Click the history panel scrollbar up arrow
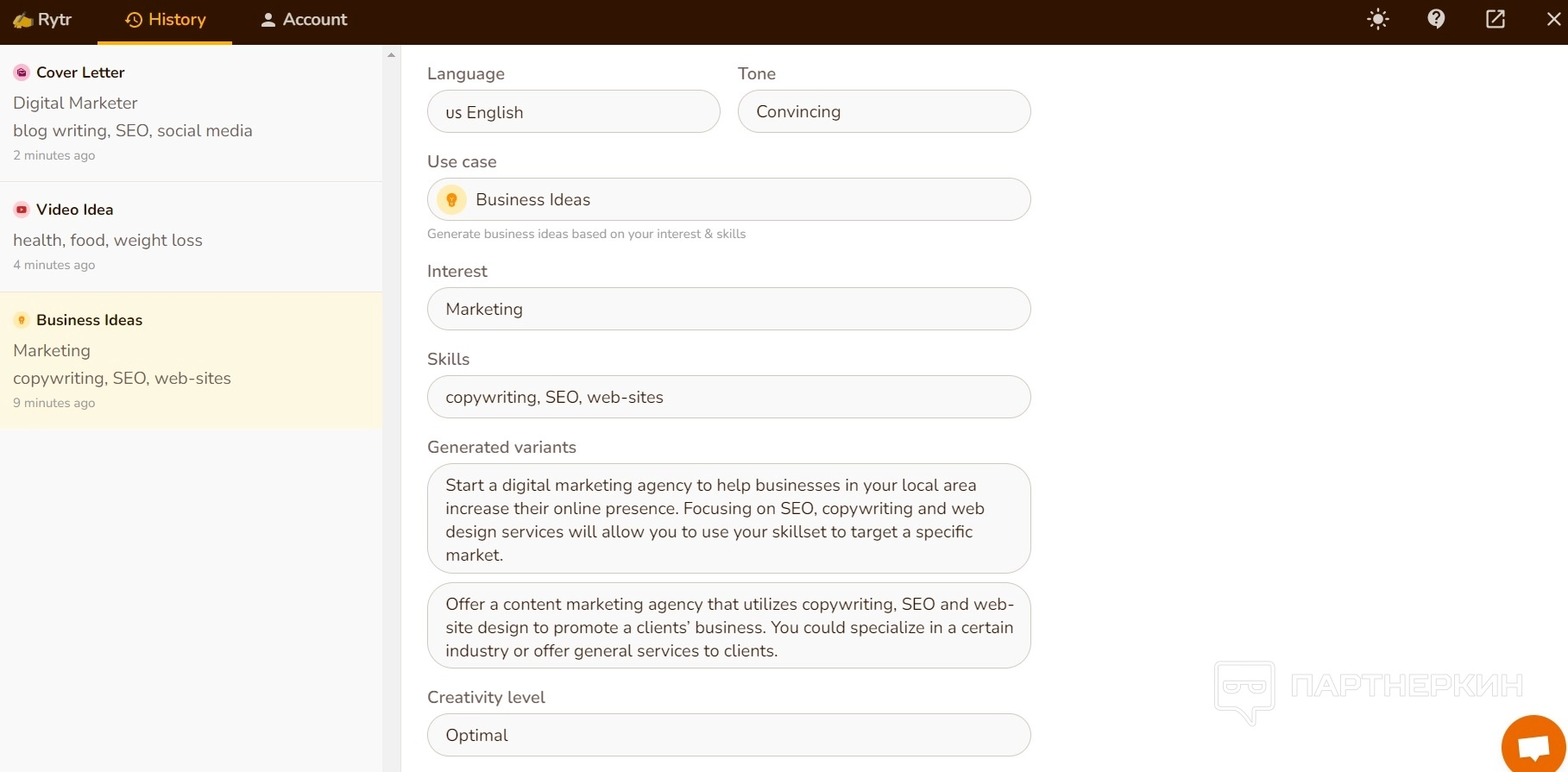The image size is (1568, 772). click(391, 55)
